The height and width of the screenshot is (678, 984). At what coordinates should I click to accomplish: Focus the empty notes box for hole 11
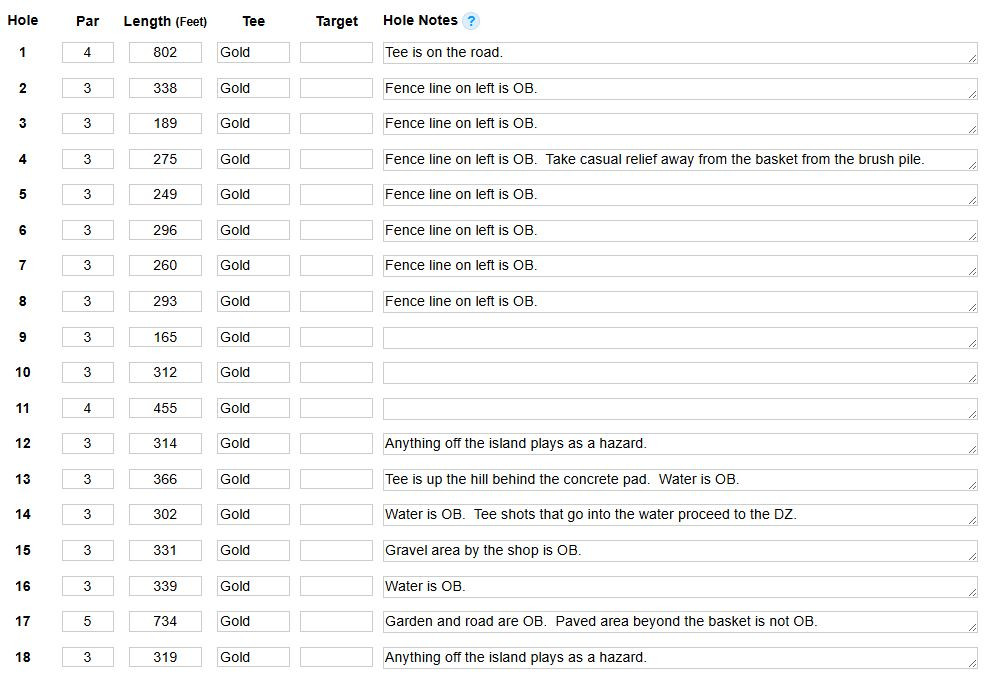click(x=680, y=409)
